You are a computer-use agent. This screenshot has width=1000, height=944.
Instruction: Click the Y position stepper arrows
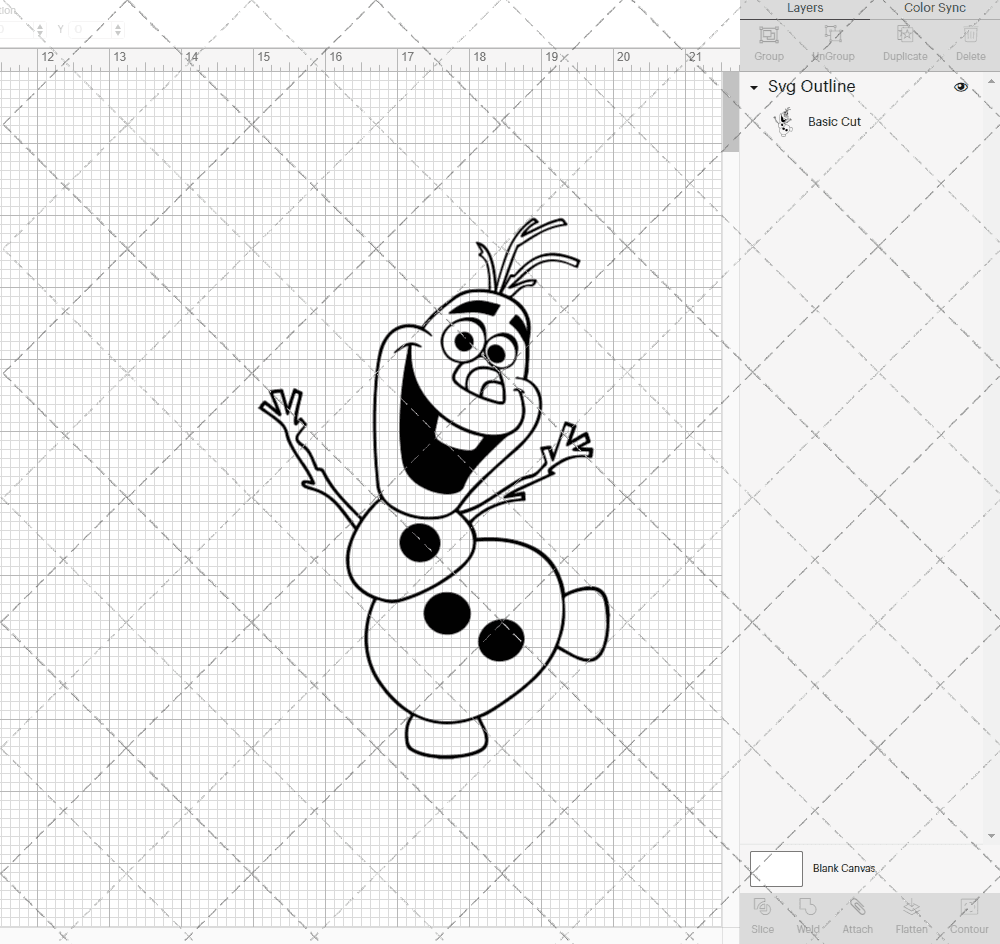(118, 29)
